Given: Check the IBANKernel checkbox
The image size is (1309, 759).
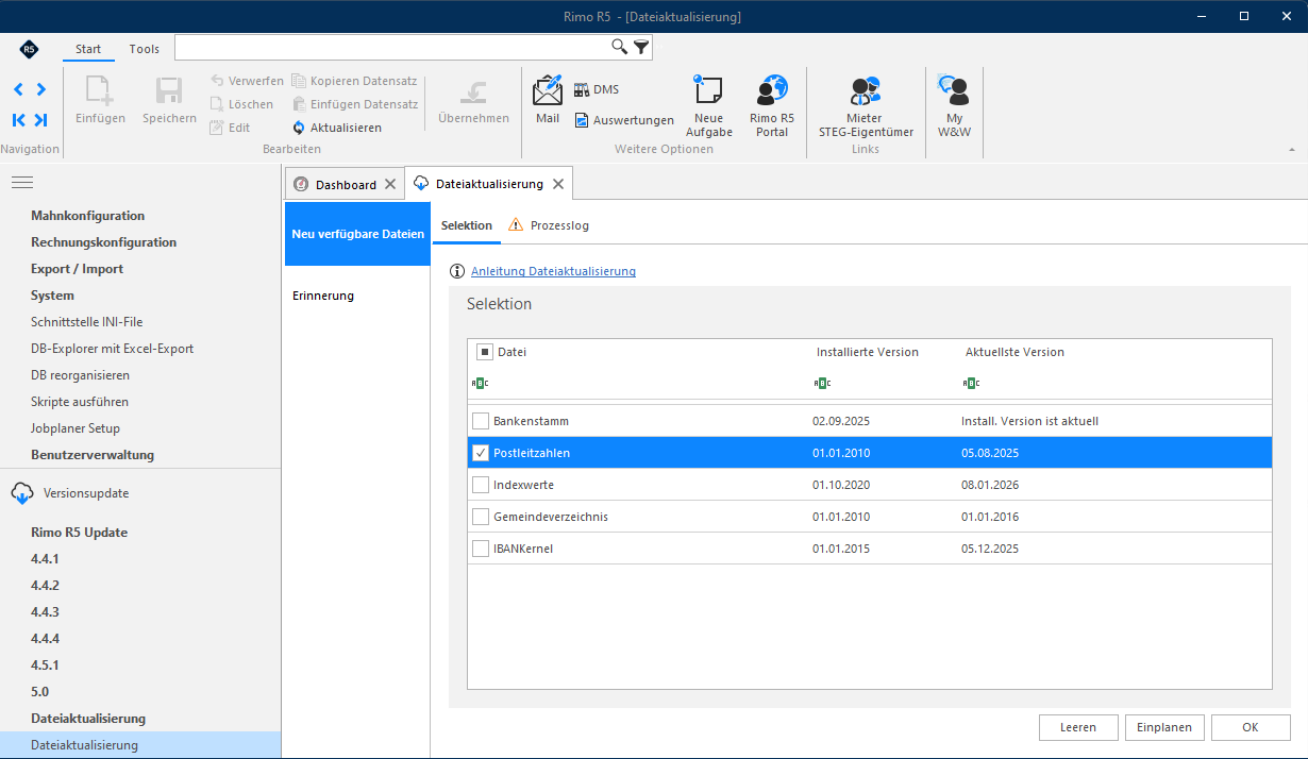Looking at the screenshot, I should pyautogui.click(x=481, y=549).
